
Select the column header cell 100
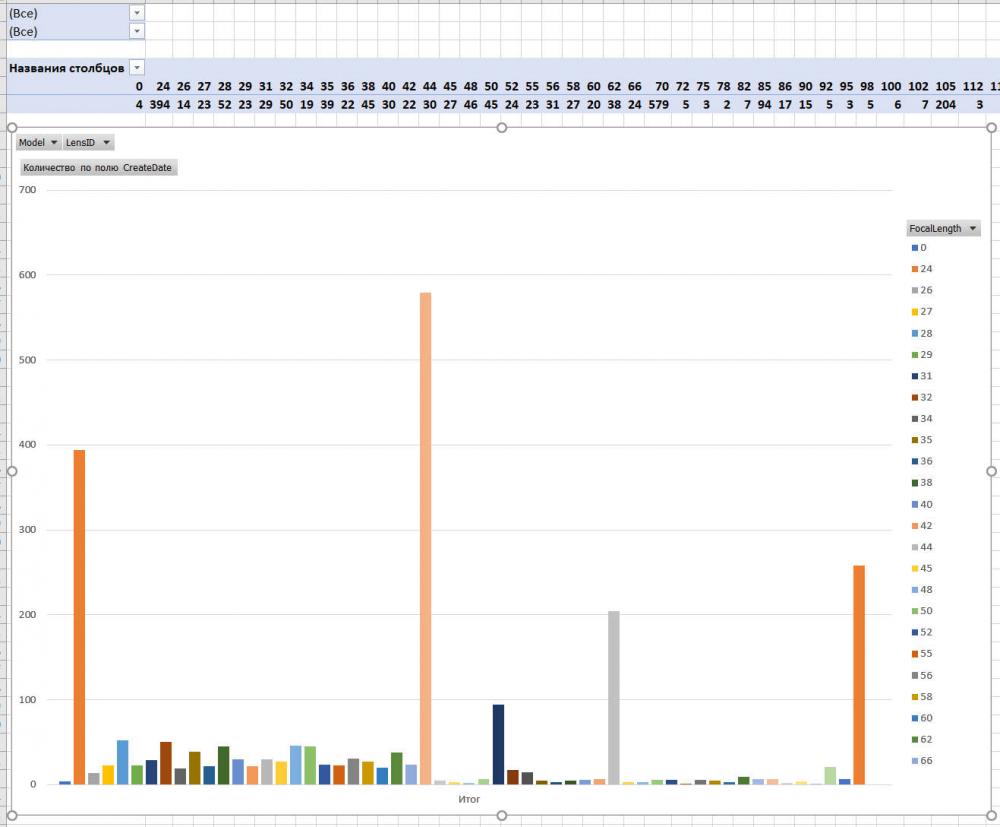[891, 86]
